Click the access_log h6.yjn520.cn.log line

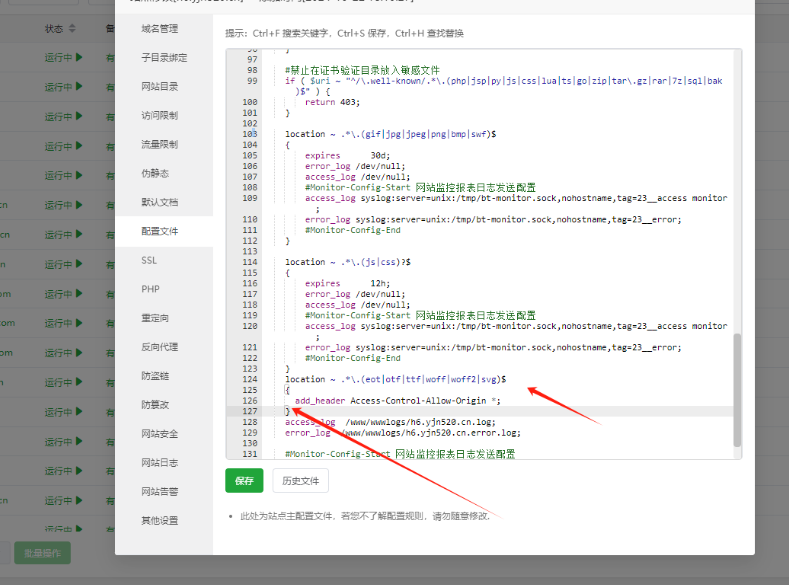(x=390, y=422)
